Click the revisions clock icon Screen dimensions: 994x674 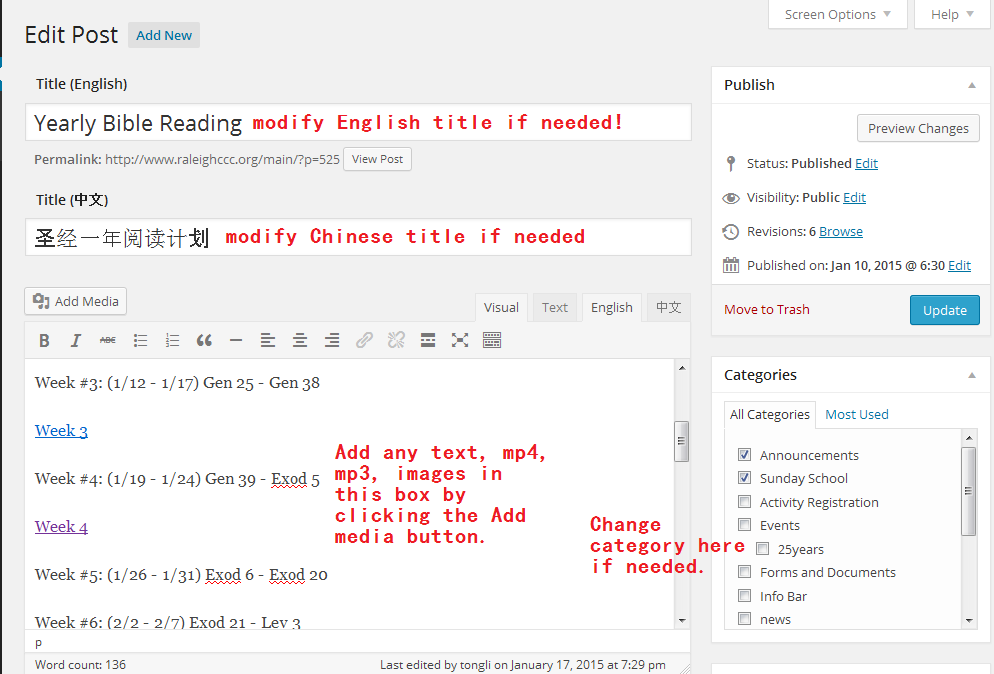[x=731, y=232]
